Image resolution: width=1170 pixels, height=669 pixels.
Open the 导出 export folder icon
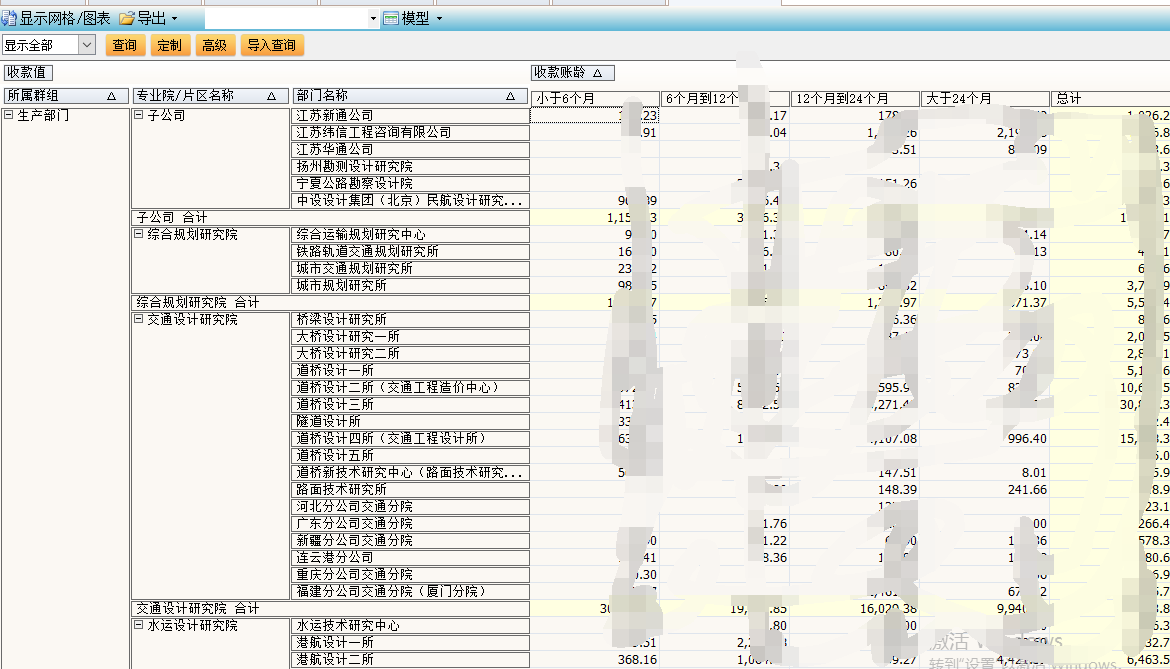126,19
